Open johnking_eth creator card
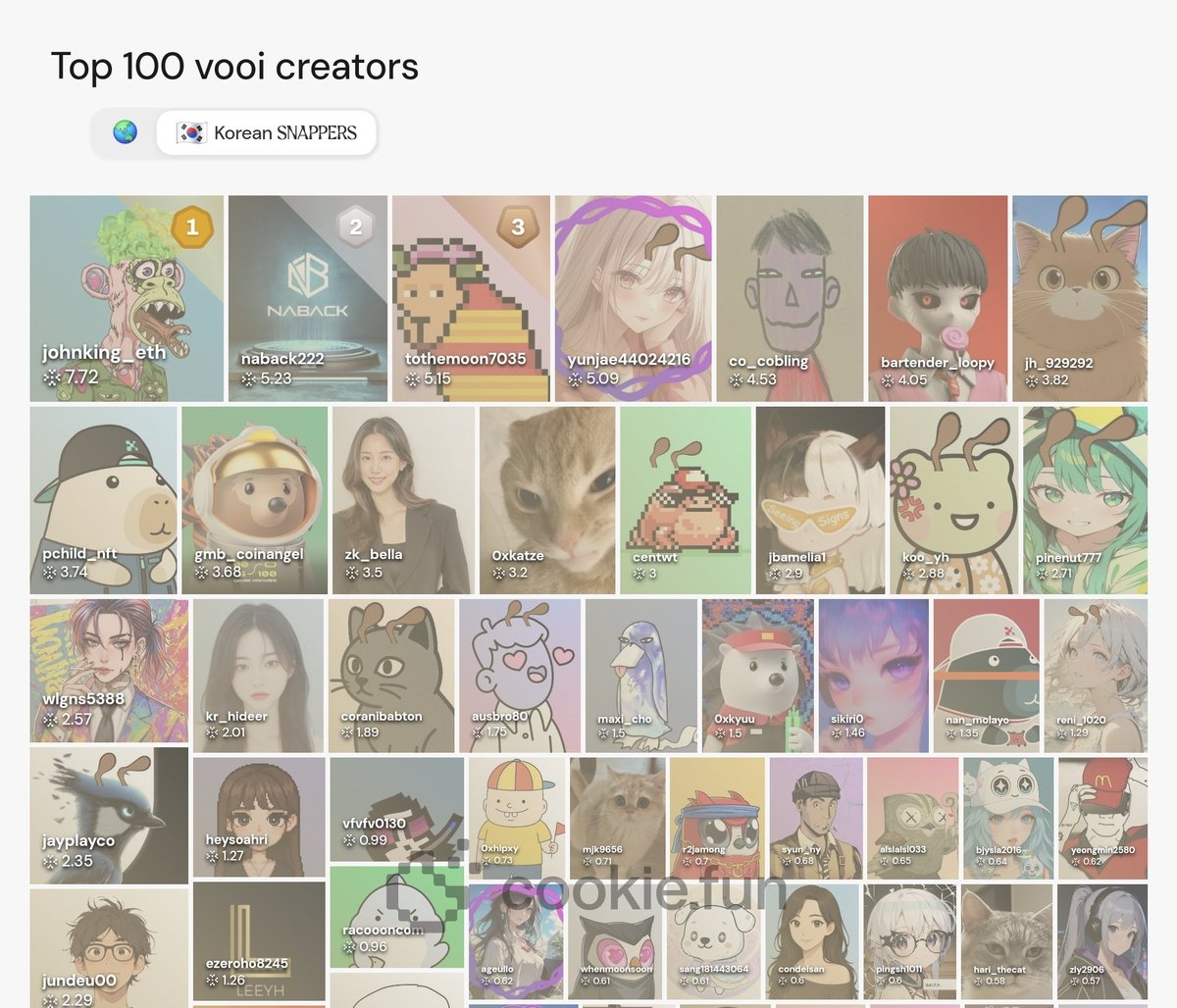This screenshot has height=1008, width=1177. 126,299
